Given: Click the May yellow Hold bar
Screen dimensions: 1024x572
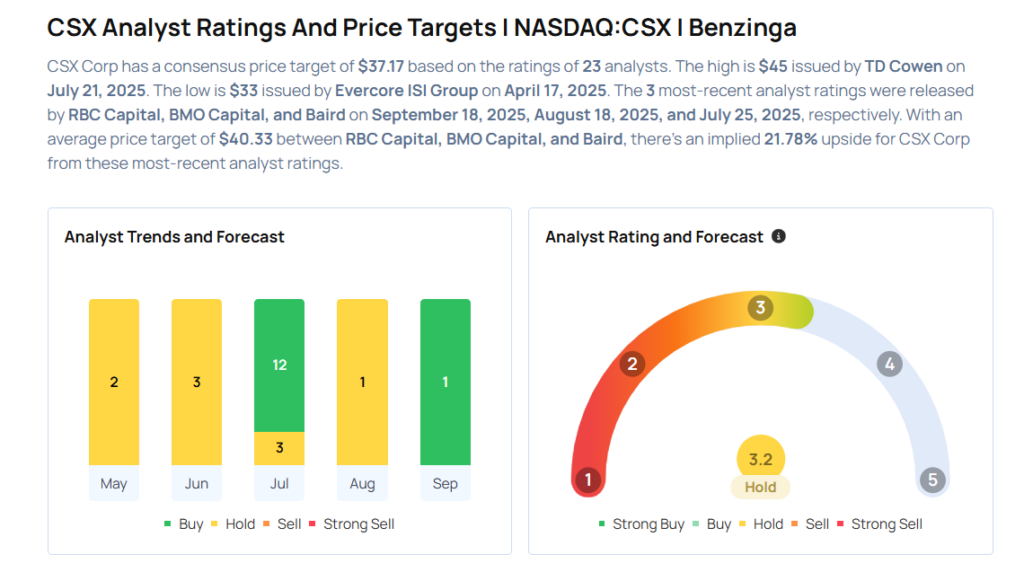Looking at the screenshot, I should coord(114,382).
